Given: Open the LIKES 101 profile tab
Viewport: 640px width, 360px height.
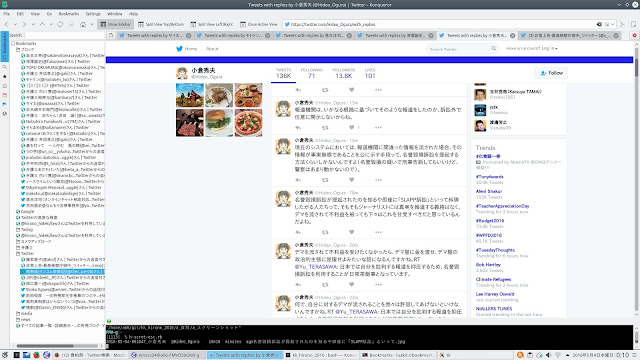Looking at the screenshot, I should (x=370, y=73).
